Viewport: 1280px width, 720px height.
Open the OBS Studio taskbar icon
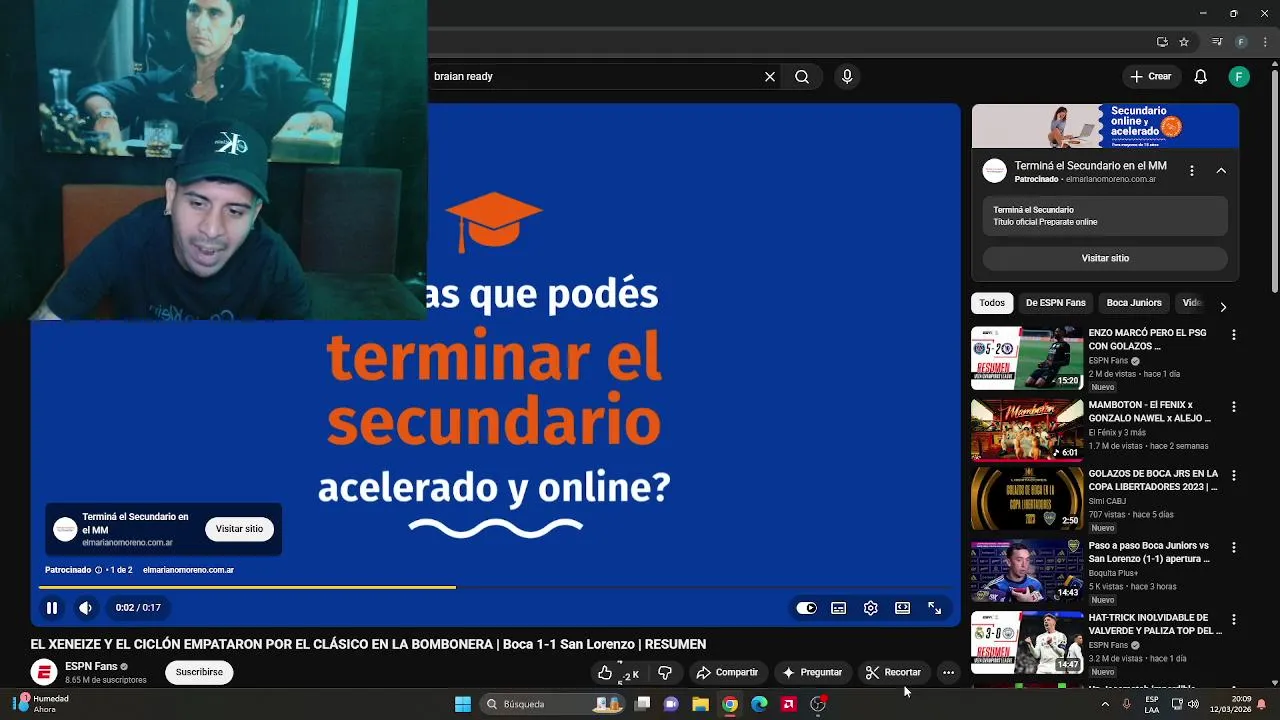818,704
